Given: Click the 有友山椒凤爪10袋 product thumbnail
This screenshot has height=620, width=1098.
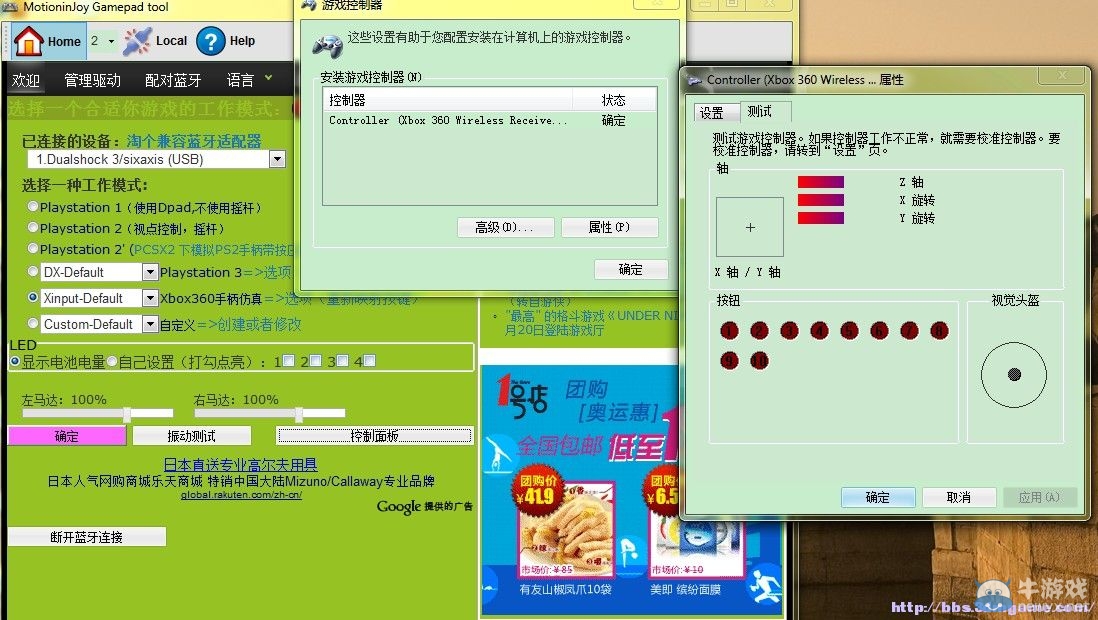Looking at the screenshot, I should tap(566, 529).
